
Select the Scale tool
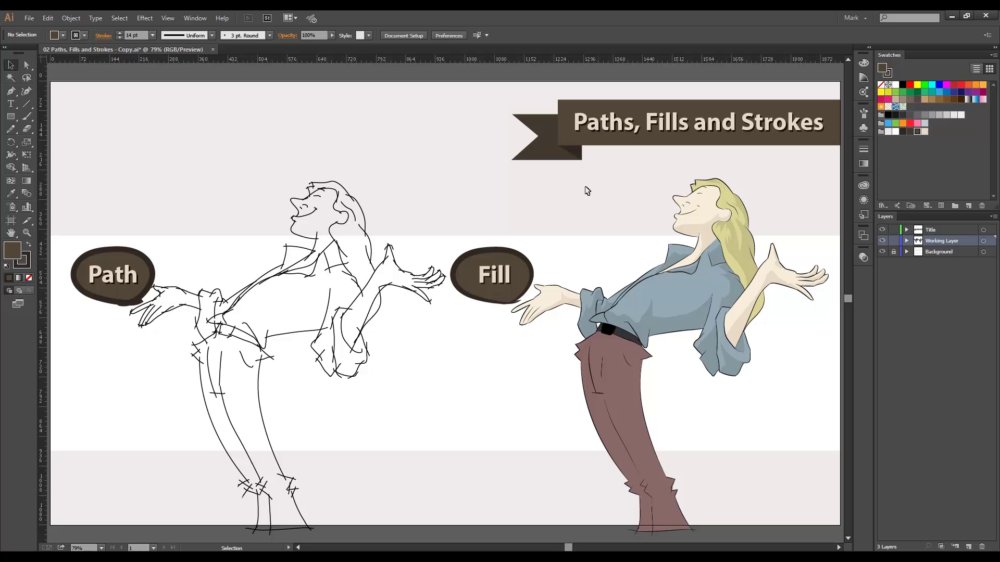pyautogui.click(x=27, y=142)
